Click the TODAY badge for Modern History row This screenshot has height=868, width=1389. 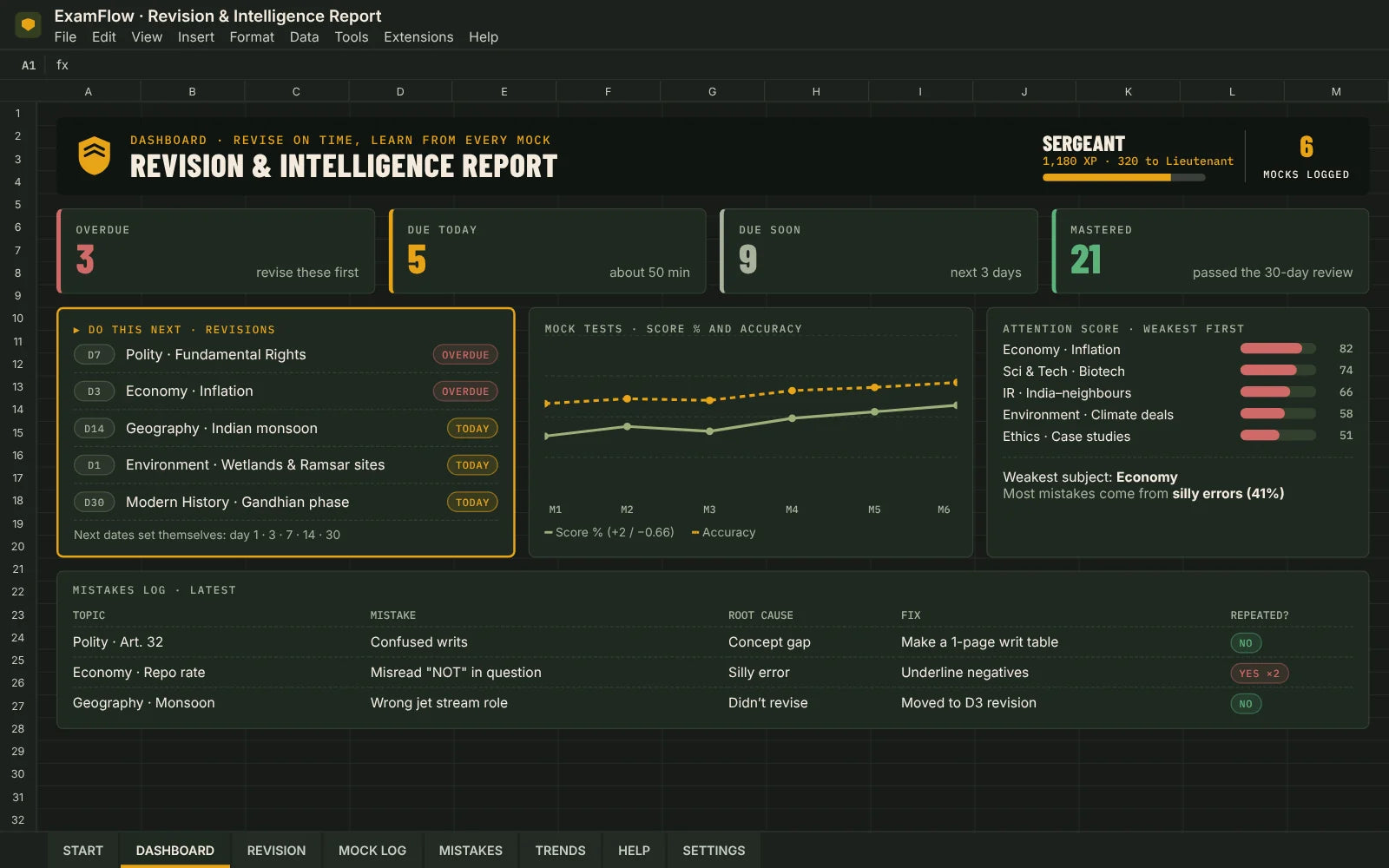472,503
